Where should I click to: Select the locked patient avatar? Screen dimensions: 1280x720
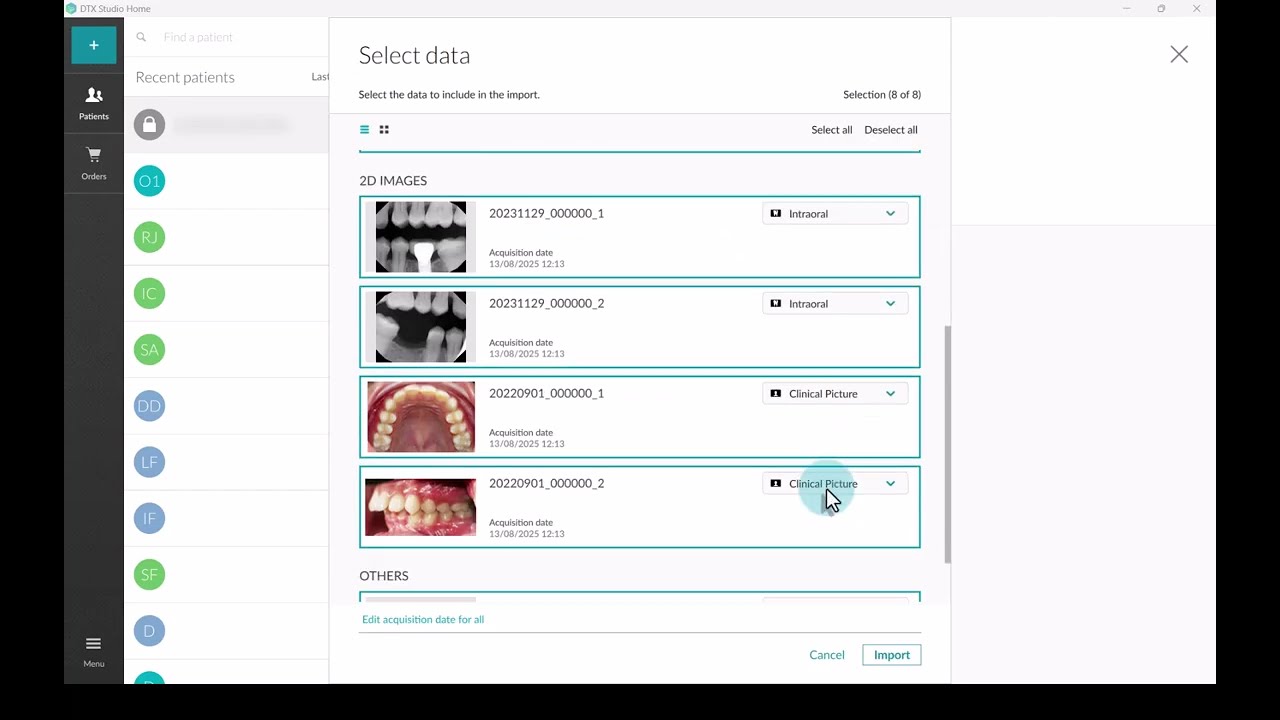149,125
